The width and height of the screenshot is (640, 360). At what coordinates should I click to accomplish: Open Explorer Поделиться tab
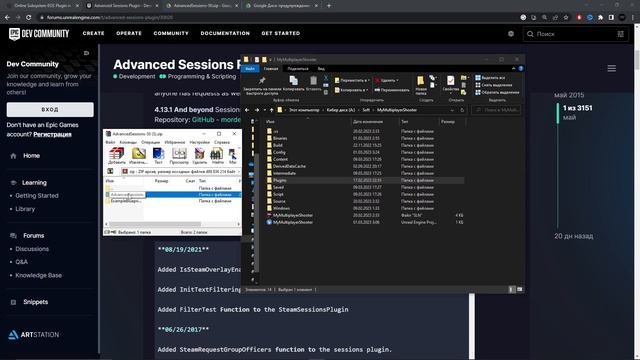pos(298,69)
